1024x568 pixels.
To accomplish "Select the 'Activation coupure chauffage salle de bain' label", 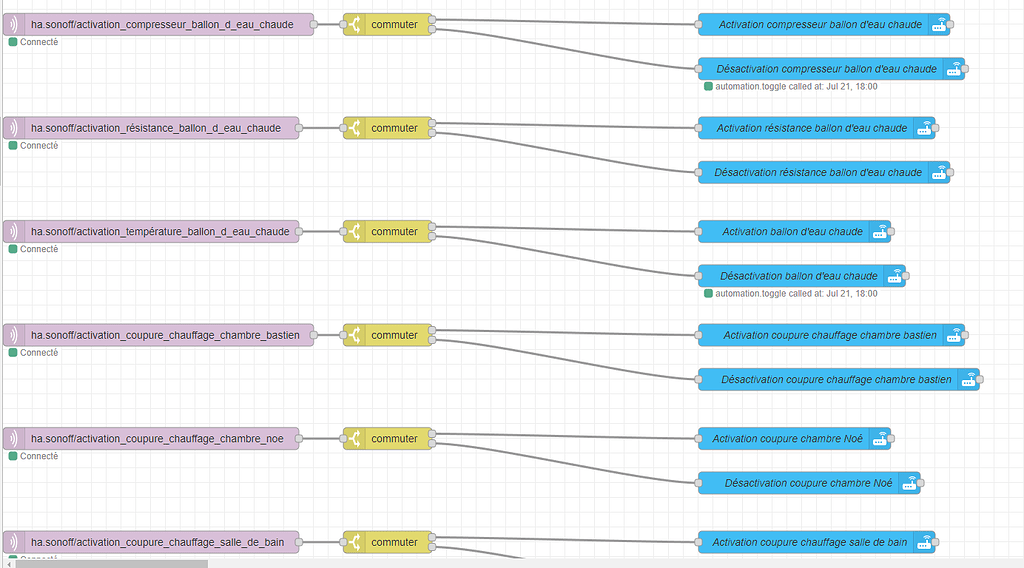I will click(809, 543).
